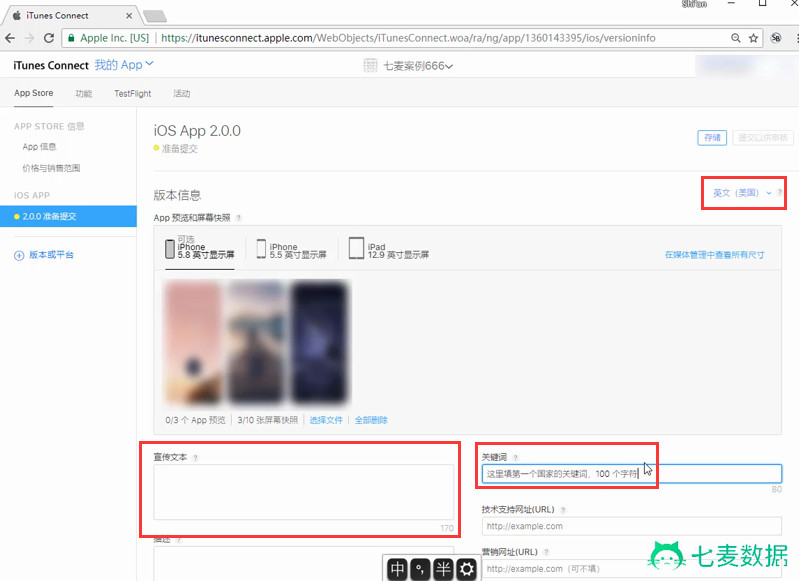The width and height of the screenshot is (799, 581).
Task: Click the help icon beside 宣传文本
Action: tap(196, 458)
